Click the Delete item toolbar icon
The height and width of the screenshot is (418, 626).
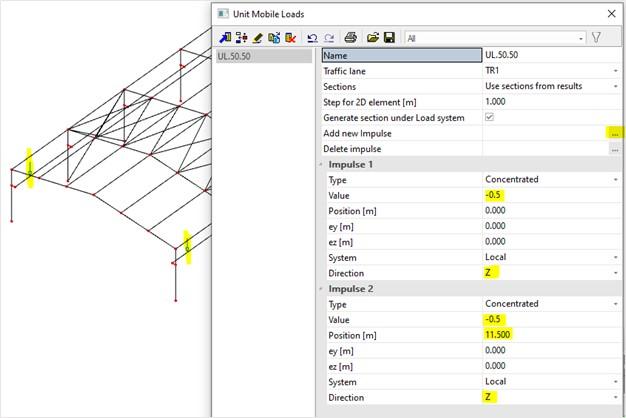(x=291, y=38)
